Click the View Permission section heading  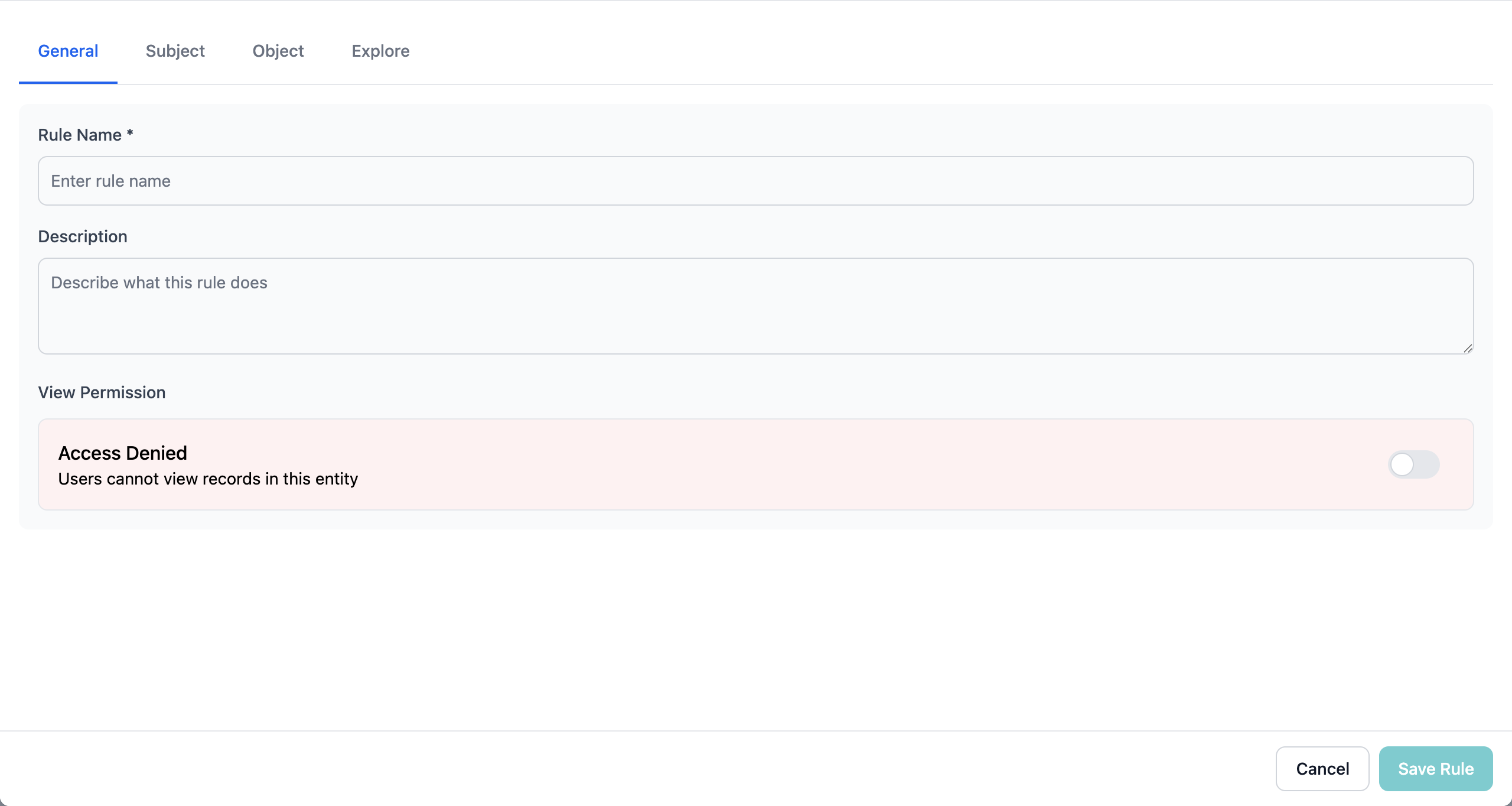click(x=102, y=392)
